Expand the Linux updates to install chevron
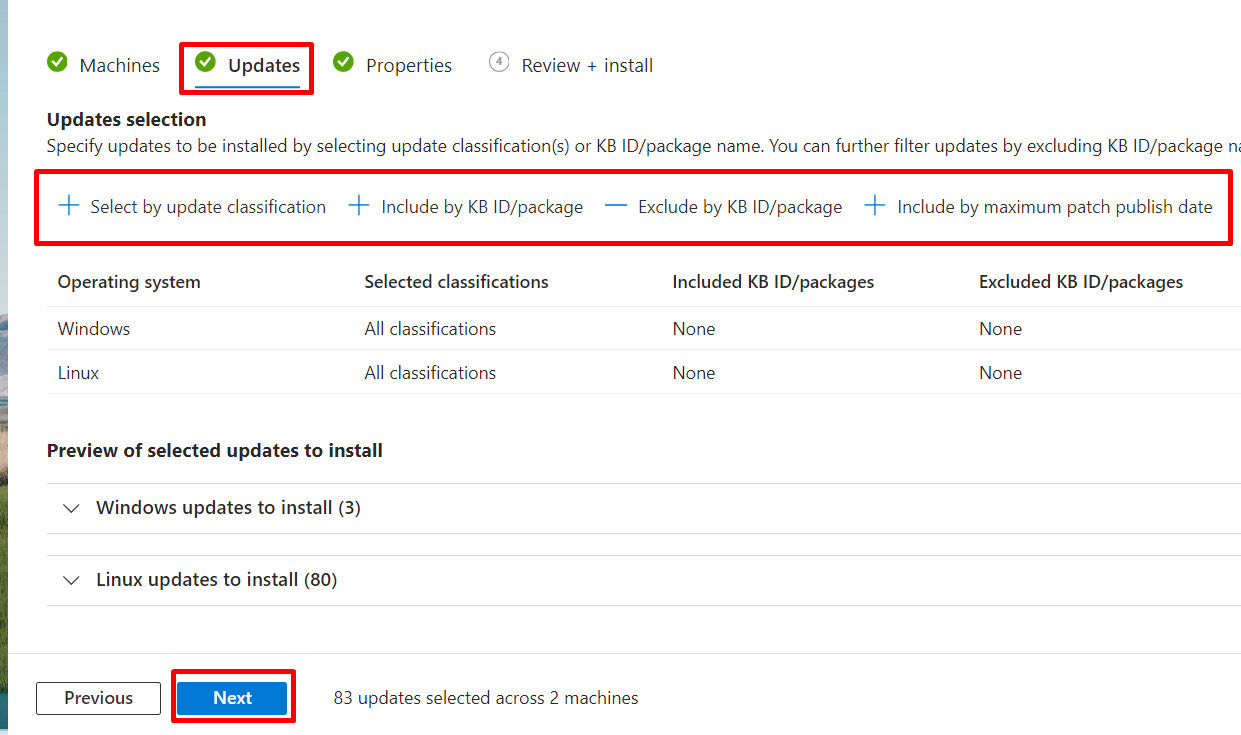 point(71,580)
